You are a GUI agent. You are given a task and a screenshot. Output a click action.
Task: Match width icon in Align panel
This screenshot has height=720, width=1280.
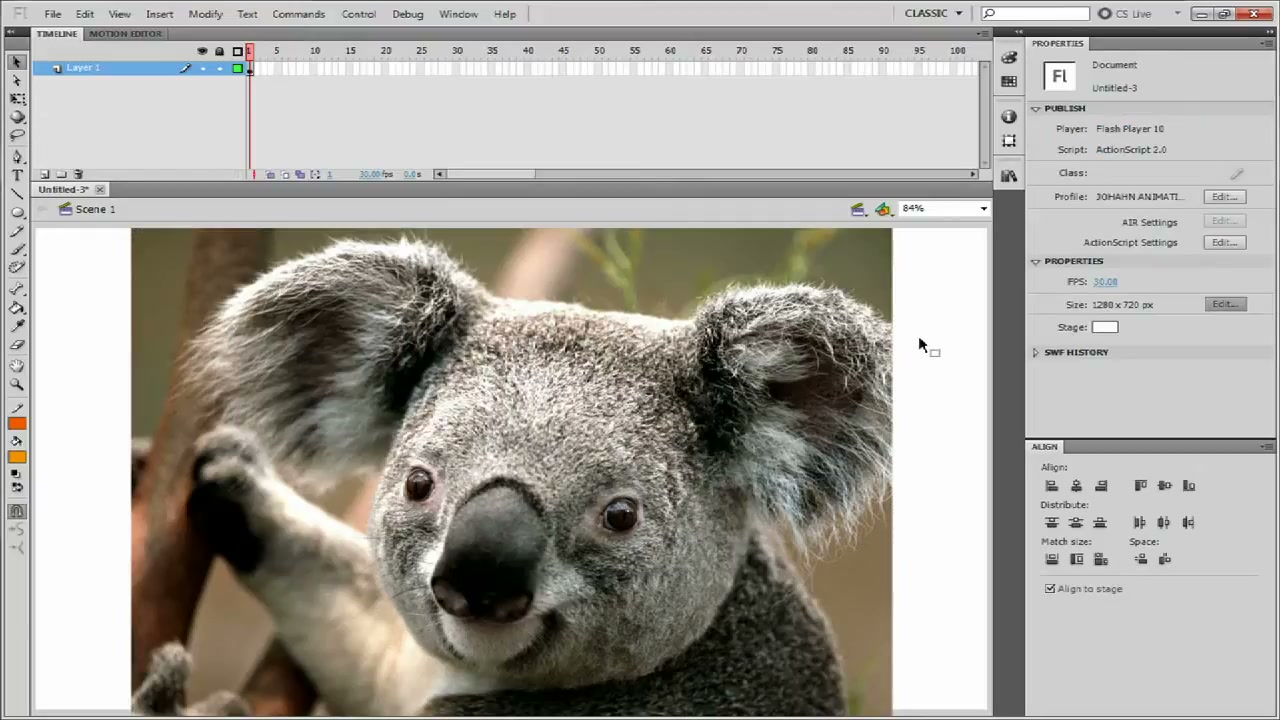pos(1051,560)
